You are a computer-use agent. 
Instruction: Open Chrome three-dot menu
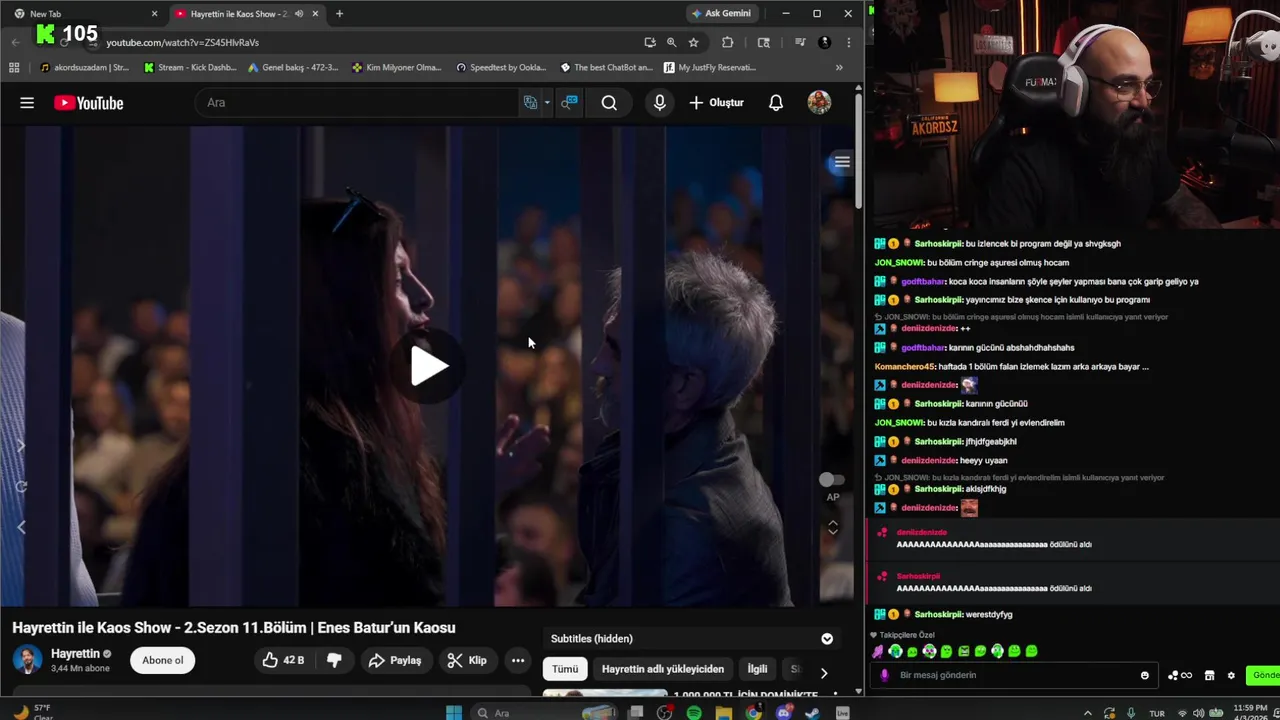tap(848, 42)
